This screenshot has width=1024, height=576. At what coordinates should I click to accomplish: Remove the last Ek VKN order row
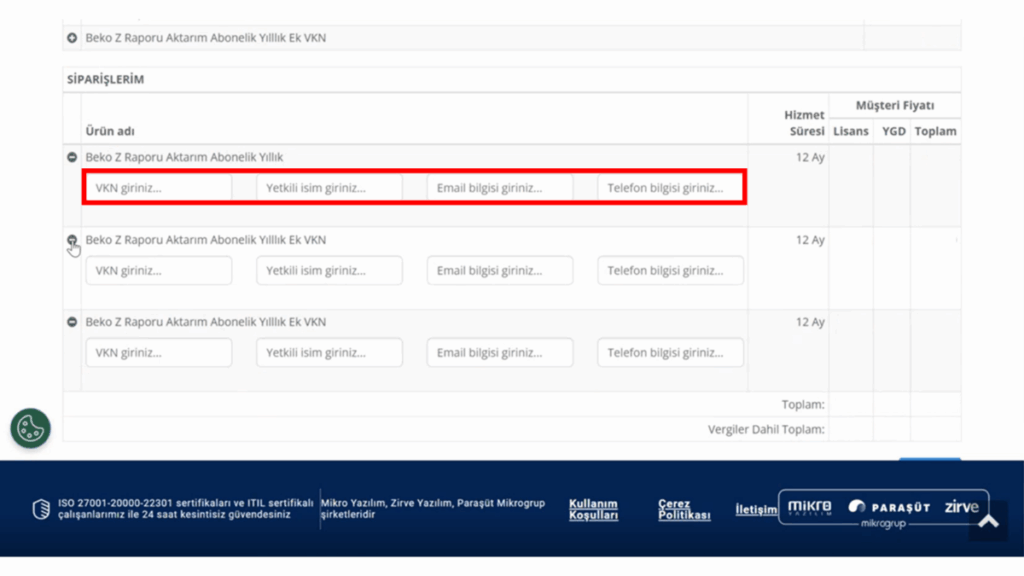pos(72,322)
